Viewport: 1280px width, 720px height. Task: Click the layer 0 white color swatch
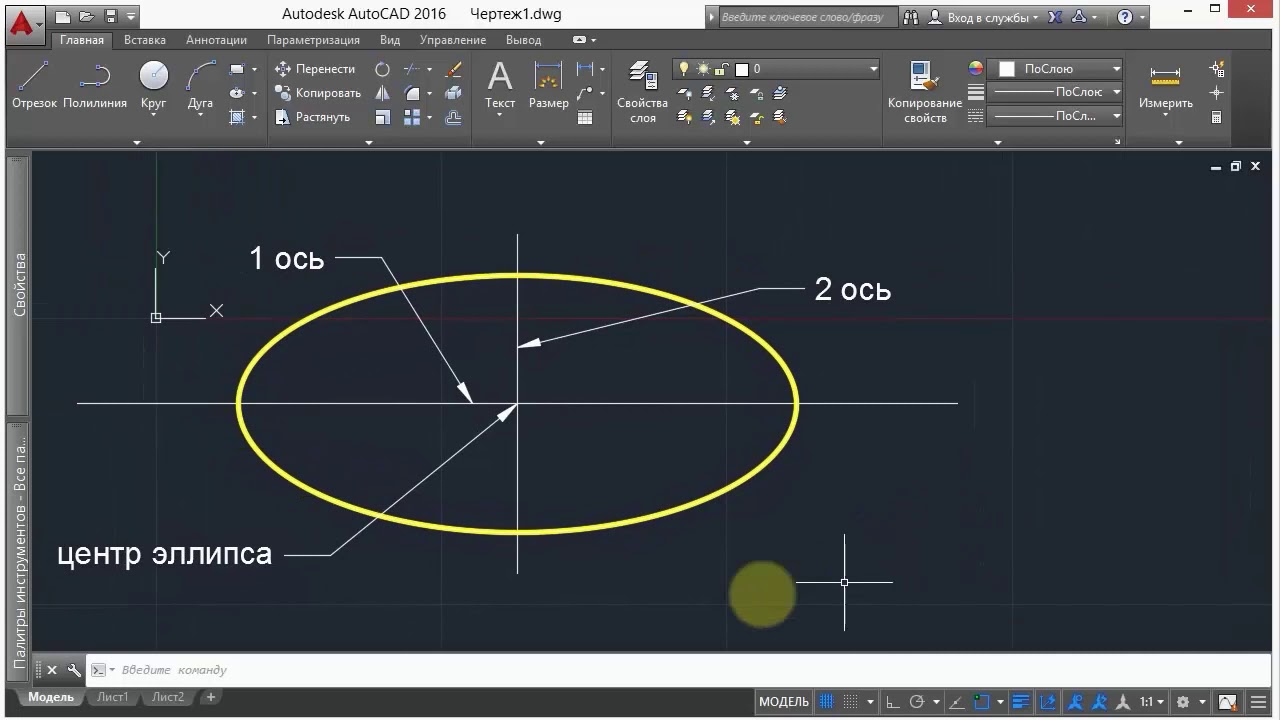[x=742, y=69]
